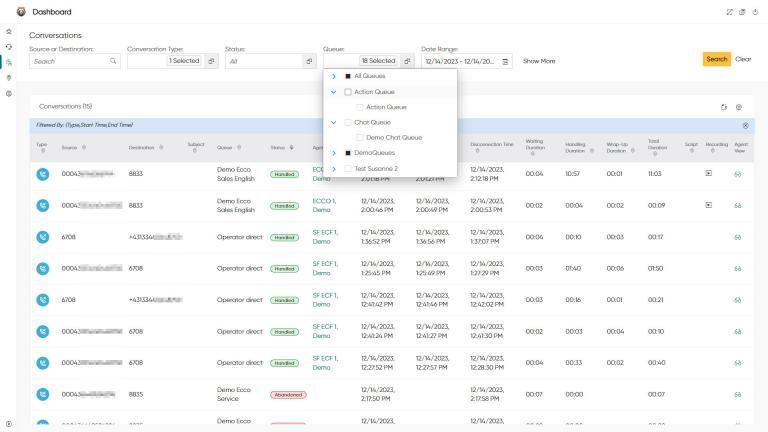Open agent view for first conversation row

pyautogui.click(x=739, y=173)
